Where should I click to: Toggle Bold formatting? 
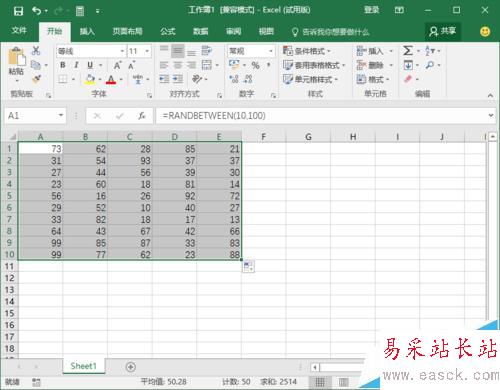coord(63,65)
